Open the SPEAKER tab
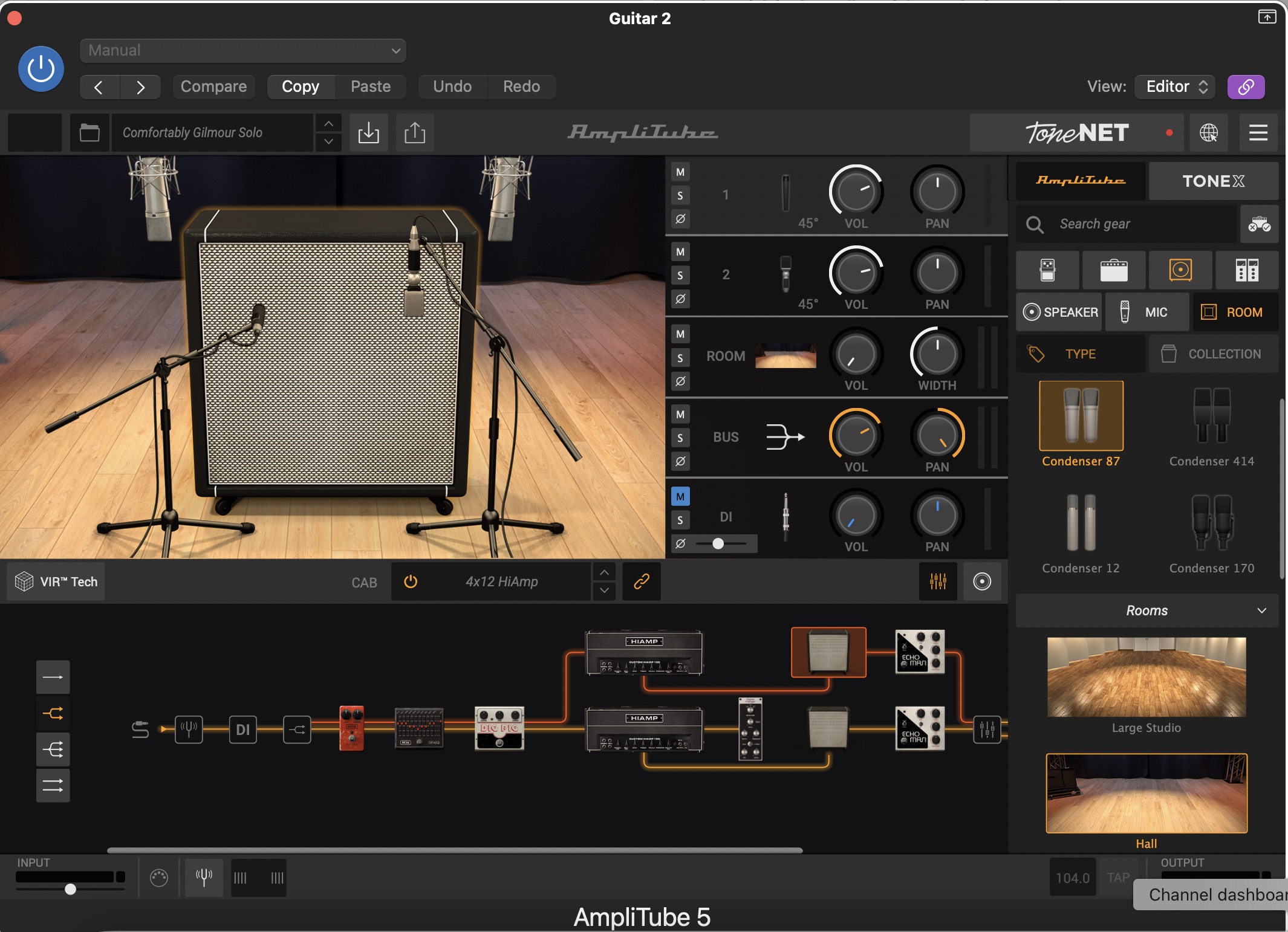The width and height of the screenshot is (1288, 932). 1059,312
